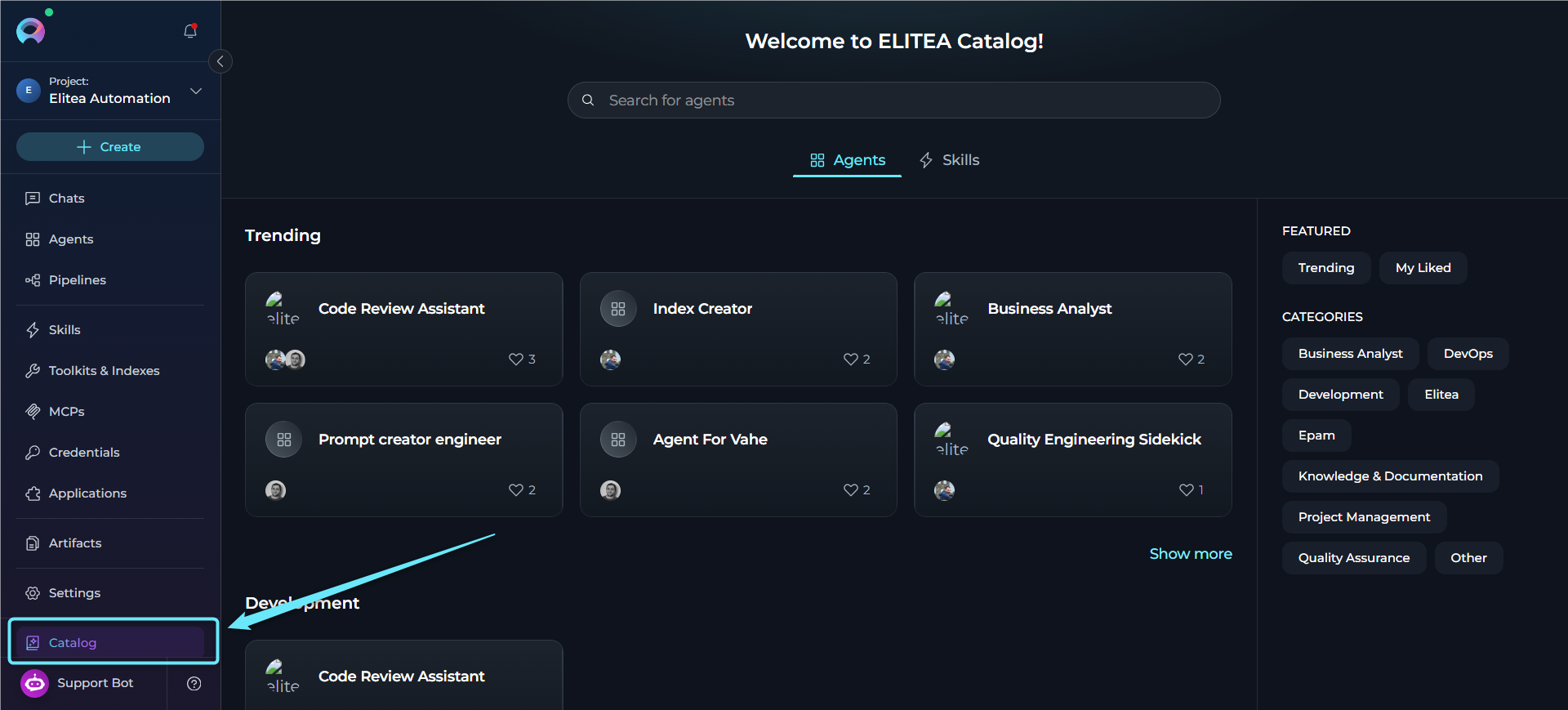Viewport: 1568px width, 710px height.
Task: Open Skills in the sidebar
Action: pos(110,330)
